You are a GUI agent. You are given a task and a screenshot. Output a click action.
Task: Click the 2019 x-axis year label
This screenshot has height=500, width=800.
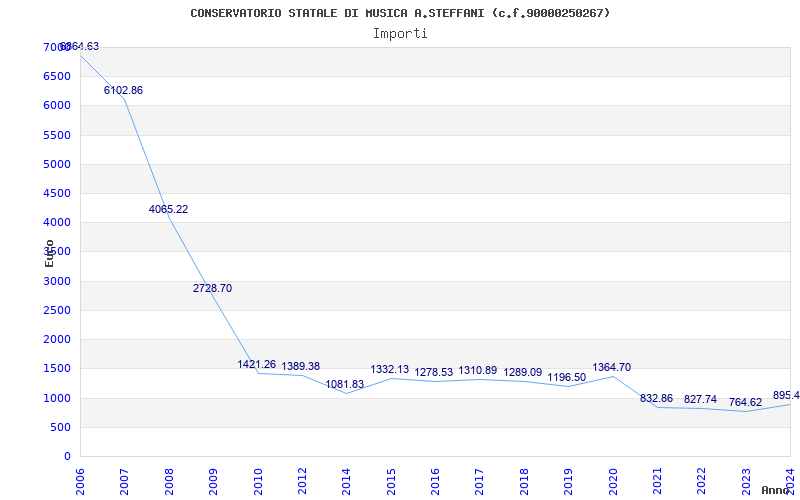point(568,481)
